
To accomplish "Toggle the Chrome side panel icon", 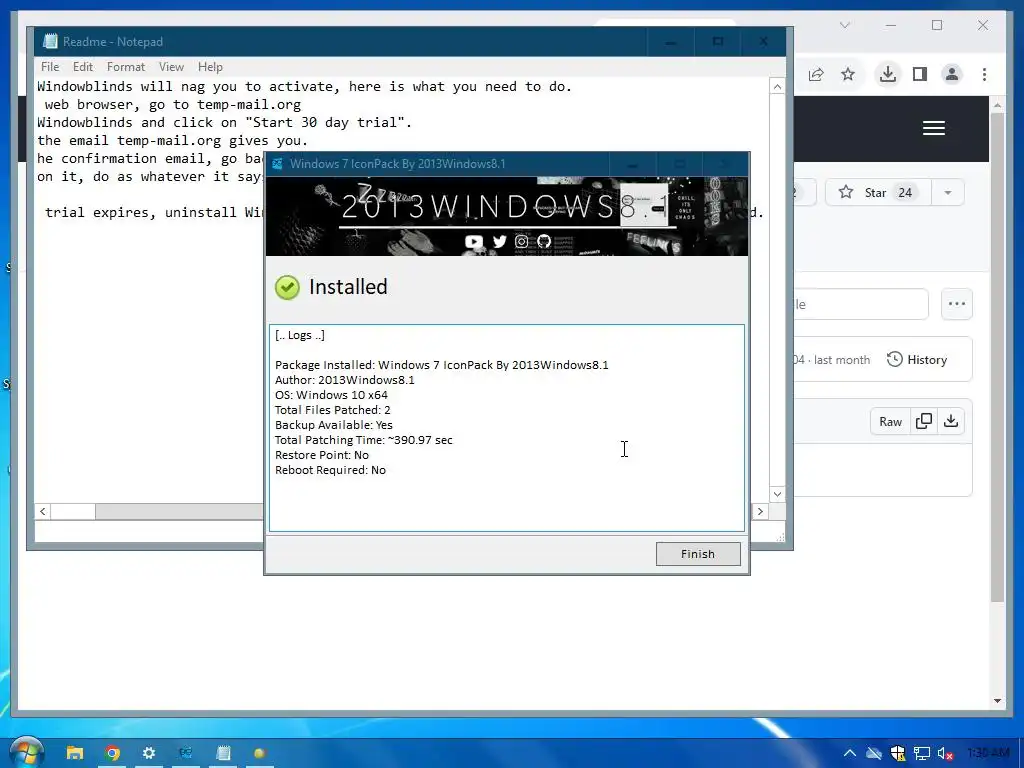I will click(920, 74).
